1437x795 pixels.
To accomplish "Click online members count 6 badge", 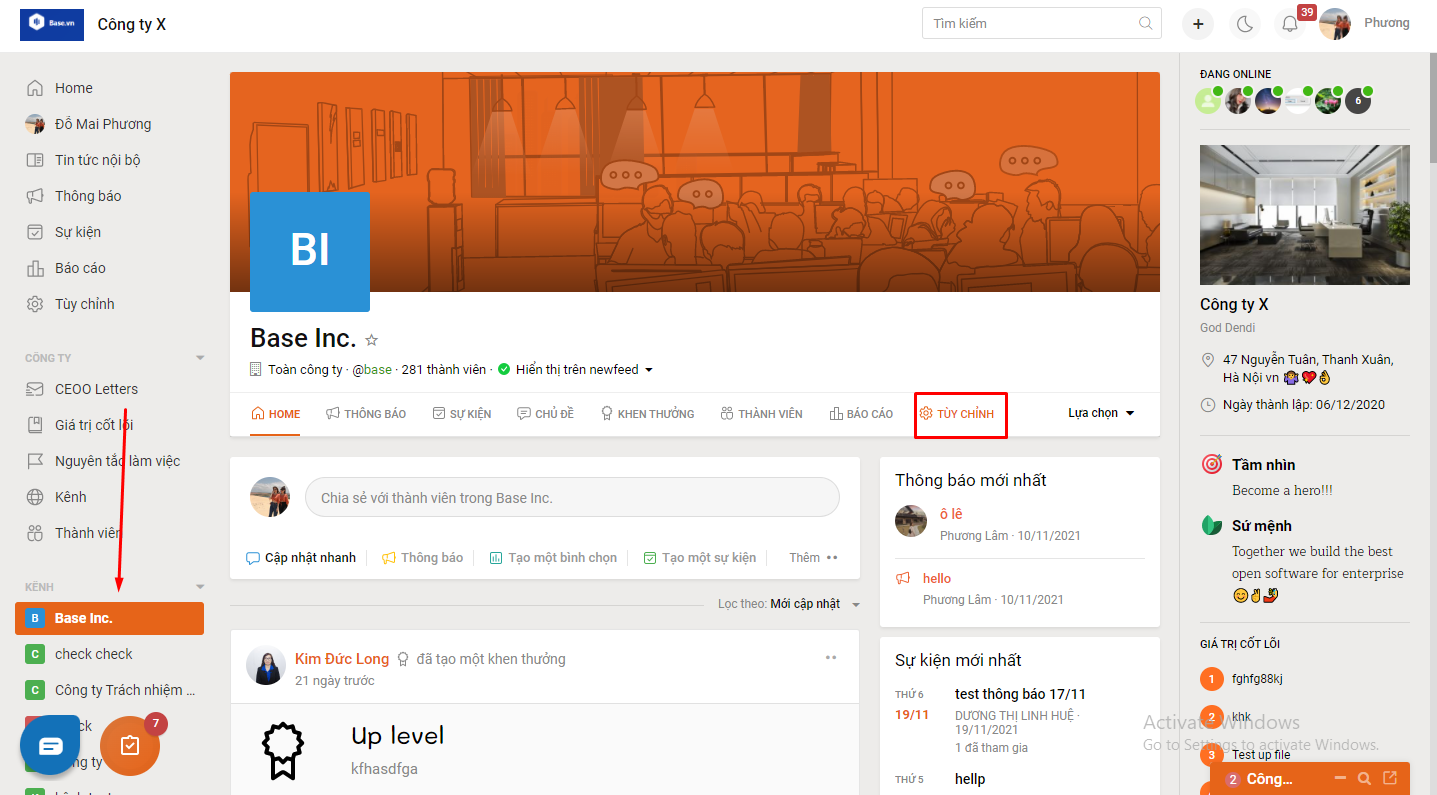I will point(1357,100).
